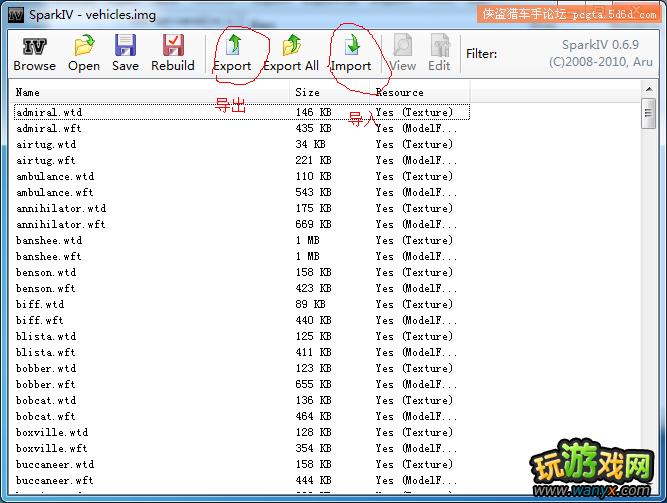
Task: Select blista.wft file row
Action: click(x=242, y=352)
